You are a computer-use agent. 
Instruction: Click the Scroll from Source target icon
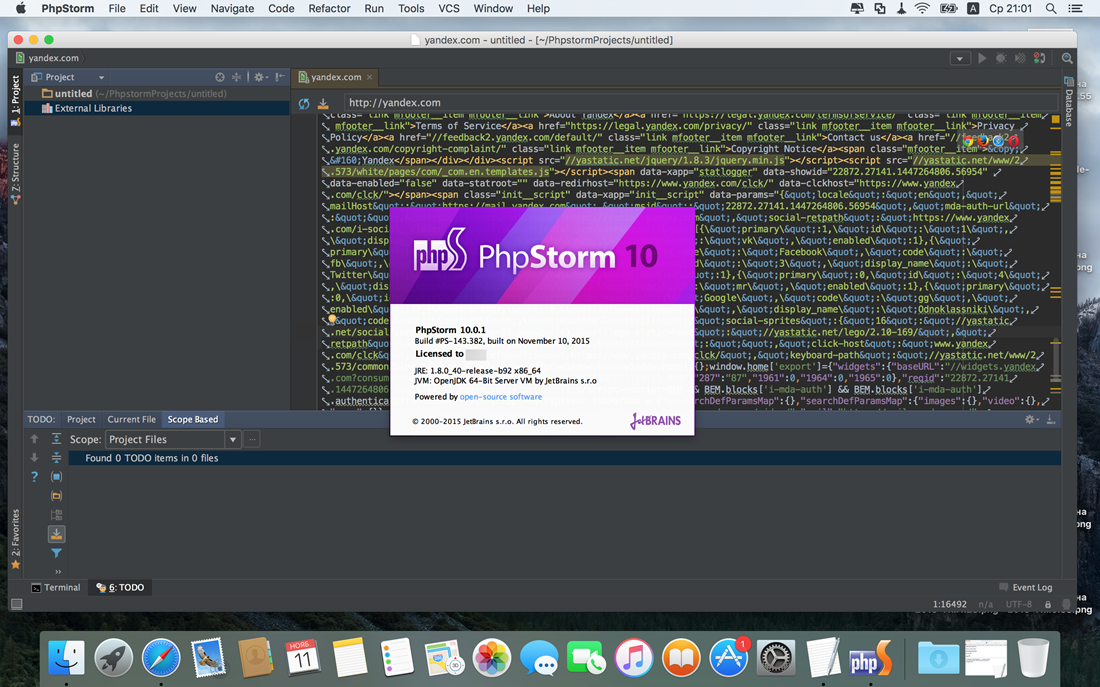tap(220, 77)
